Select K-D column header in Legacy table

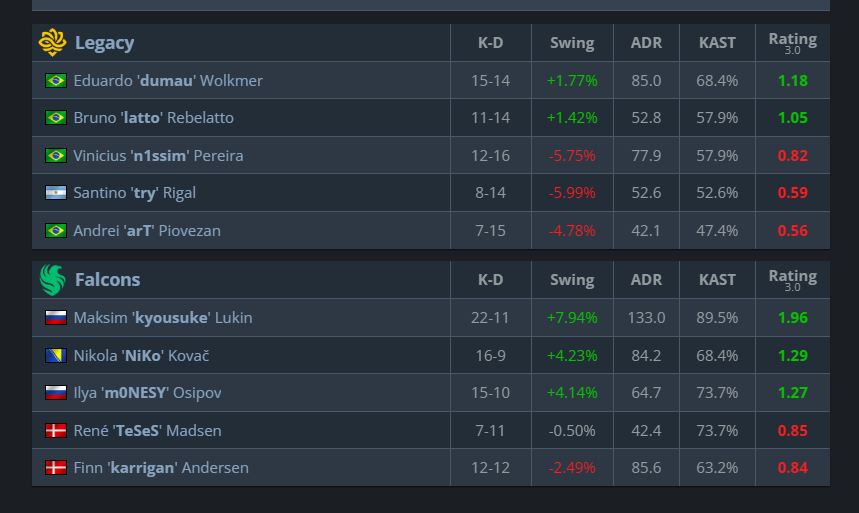[x=490, y=43]
